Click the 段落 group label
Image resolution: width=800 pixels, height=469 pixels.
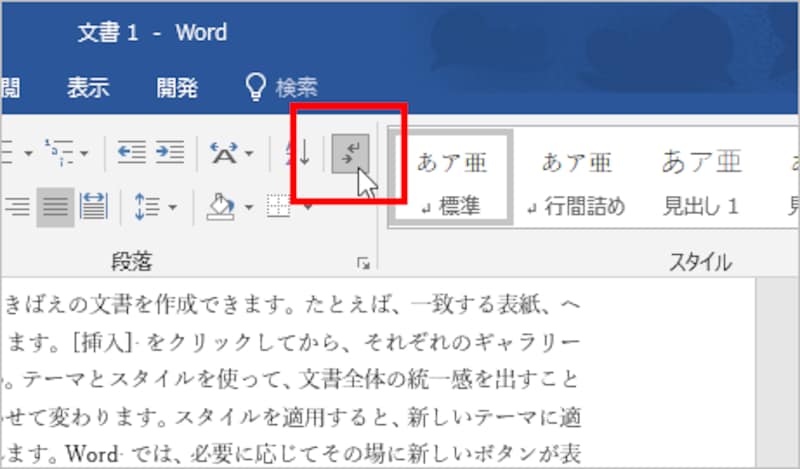click(132, 262)
